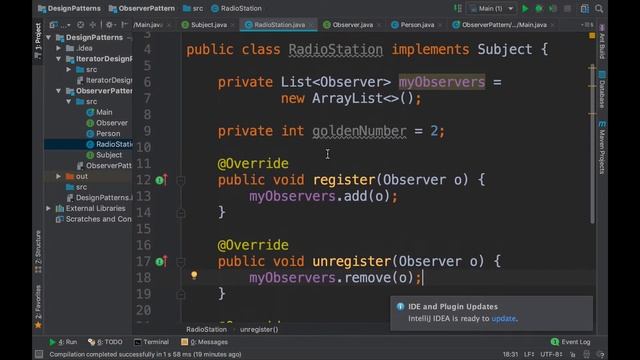Start debugging with the bug icon
The image size is (640, 360).
point(539,9)
